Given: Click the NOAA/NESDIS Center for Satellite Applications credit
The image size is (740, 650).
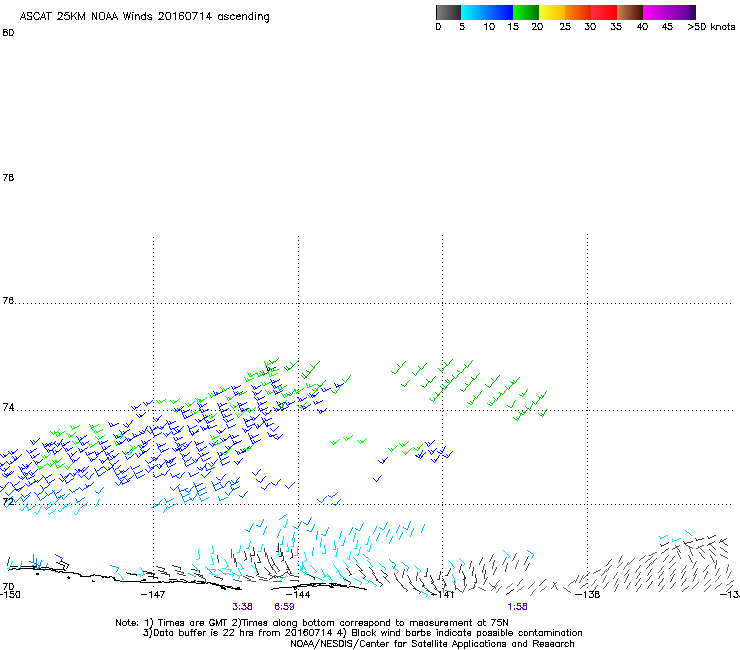Looking at the screenshot, I should point(432,644).
